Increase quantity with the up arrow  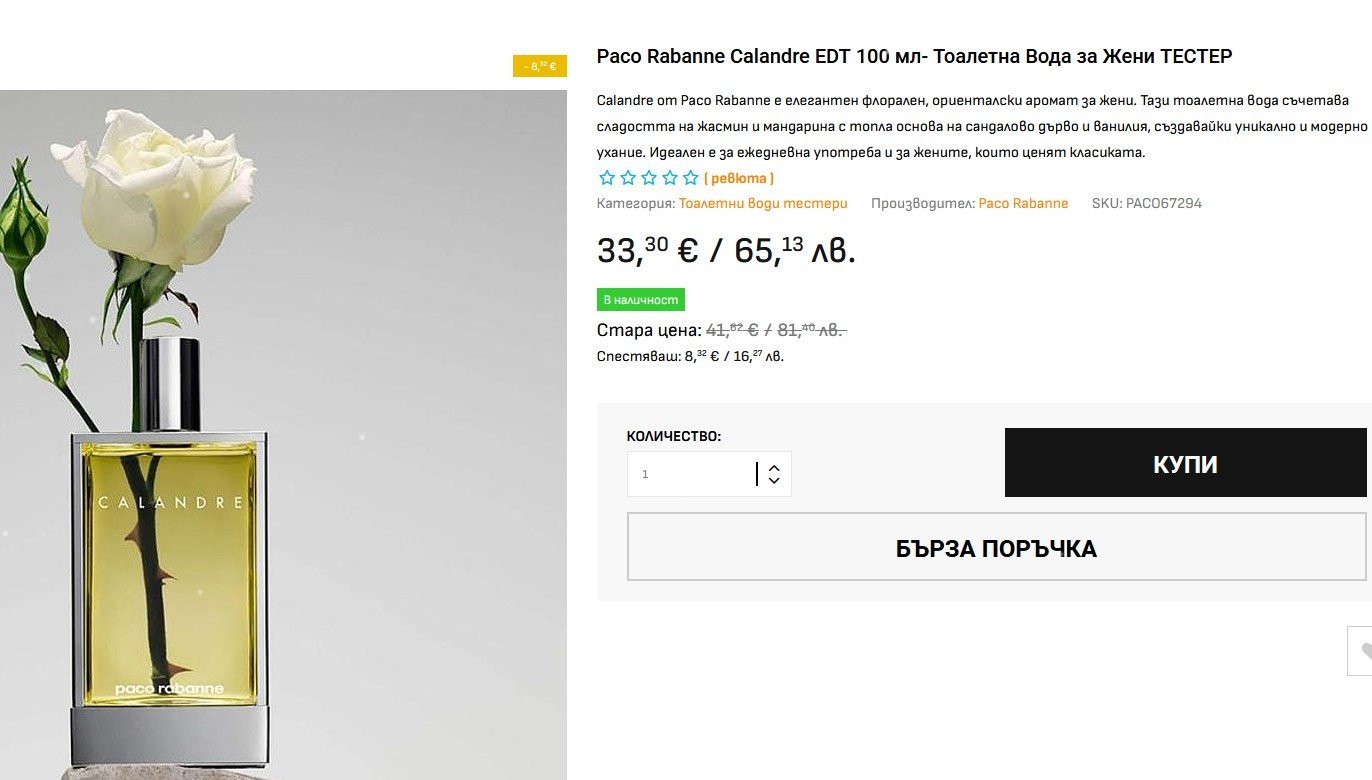coord(774,466)
